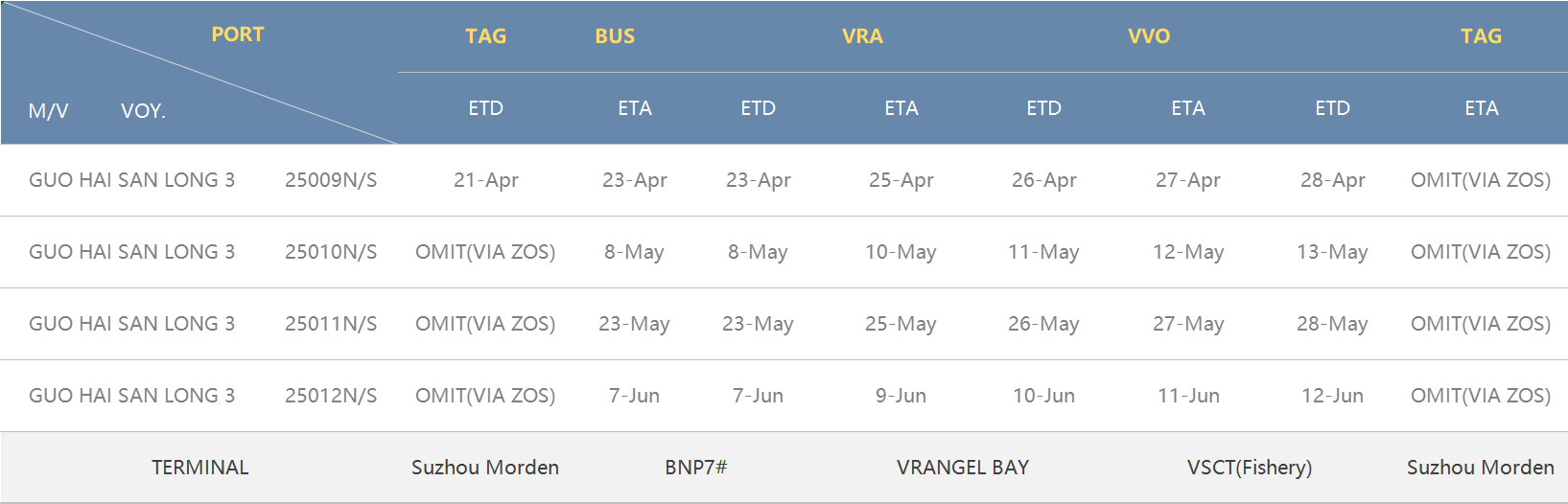The width and height of the screenshot is (1568, 504).
Task: Select voyage number 25011N/S
Action: (331, 324)
